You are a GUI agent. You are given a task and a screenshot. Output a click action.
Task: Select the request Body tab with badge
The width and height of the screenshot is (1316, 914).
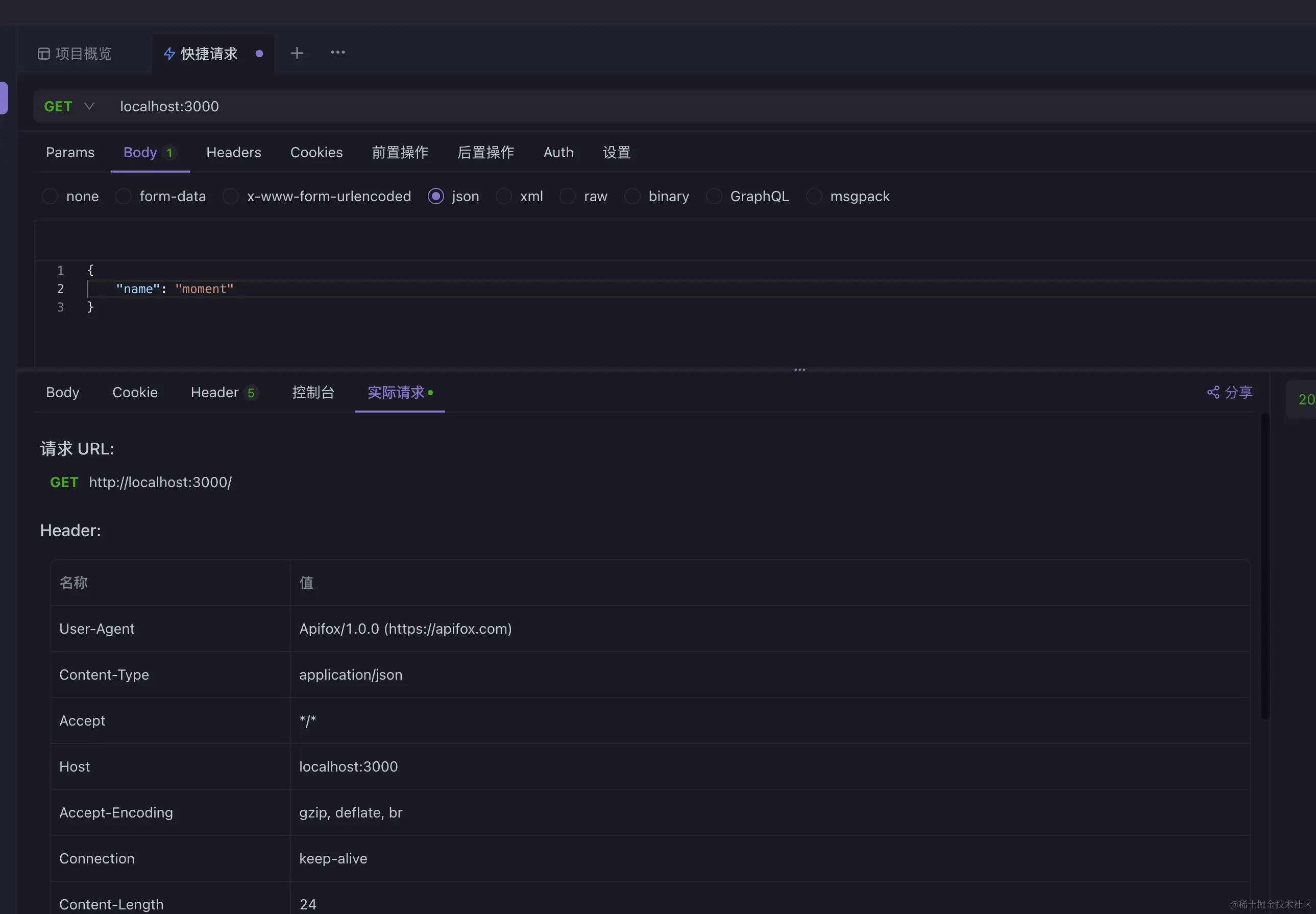150,152
